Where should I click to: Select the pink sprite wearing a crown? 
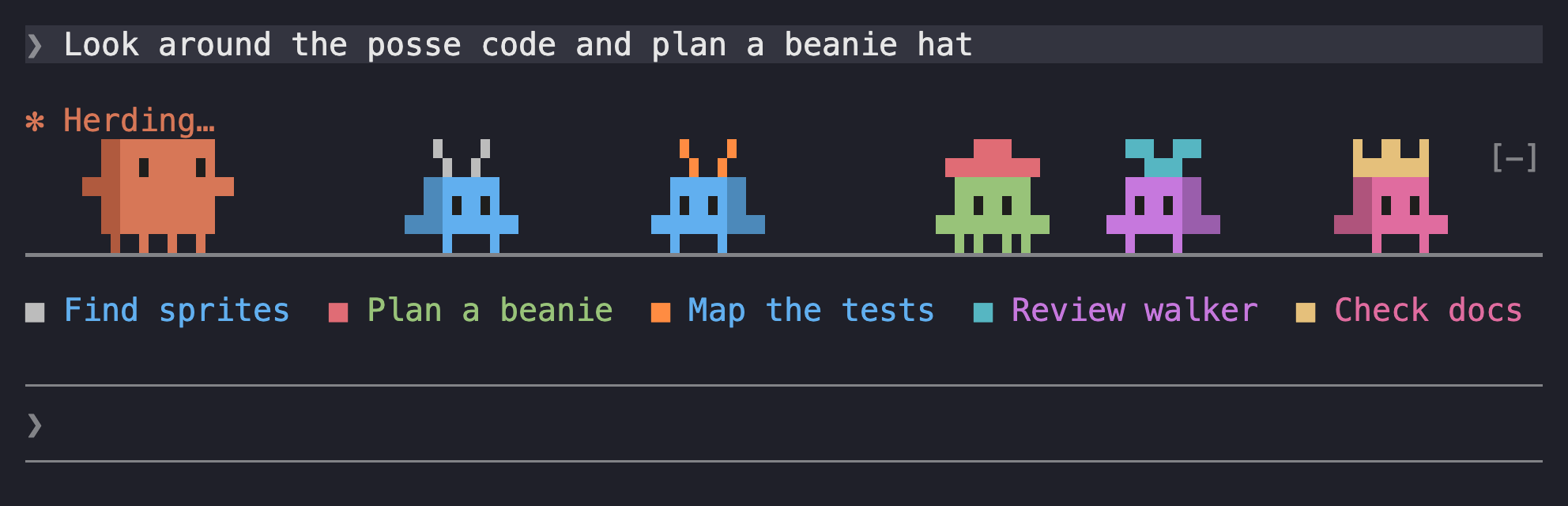(x=1391, y=196)
